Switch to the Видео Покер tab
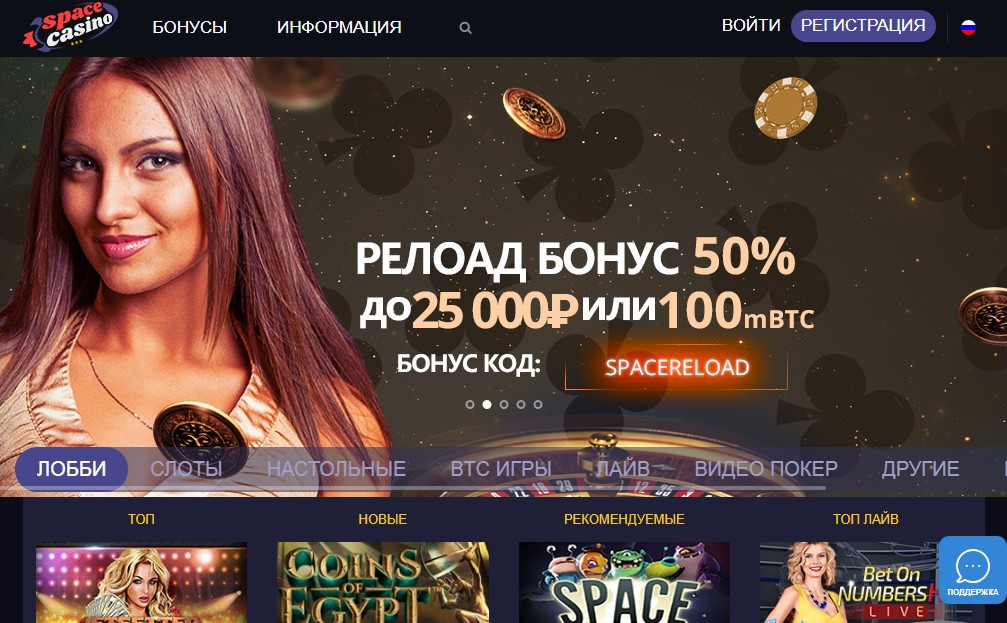Screen dimensions: 1007x623 click(x=766, y=469)
